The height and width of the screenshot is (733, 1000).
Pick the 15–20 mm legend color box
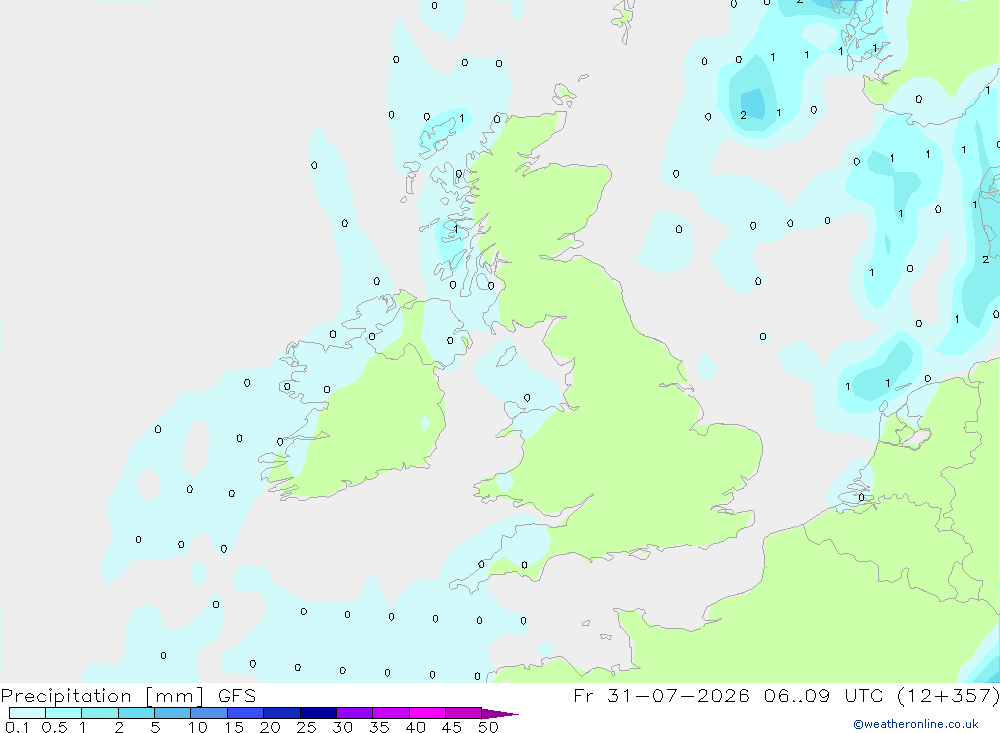coord(246,713)
